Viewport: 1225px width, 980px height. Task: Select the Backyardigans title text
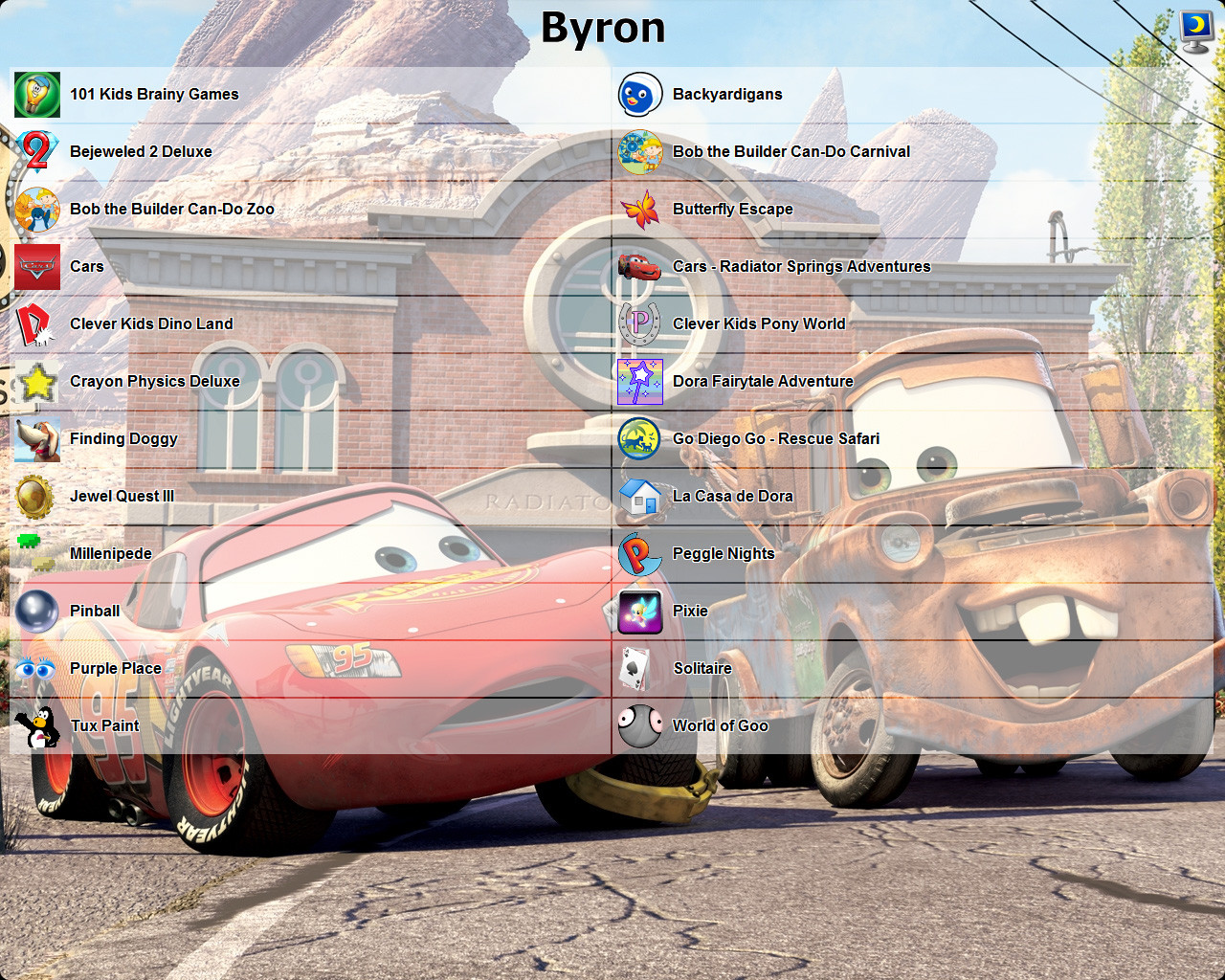pyautogui.click(x=727, y=94)
